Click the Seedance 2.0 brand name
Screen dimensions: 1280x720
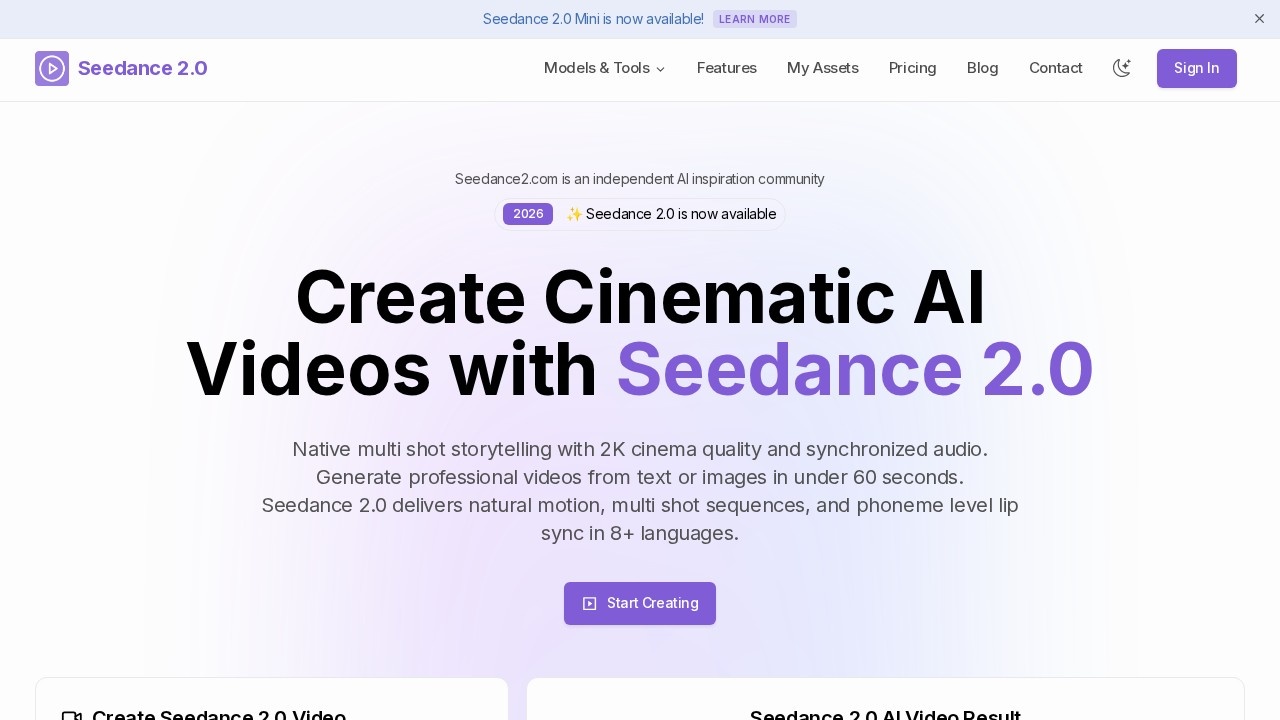coord(143,68)
